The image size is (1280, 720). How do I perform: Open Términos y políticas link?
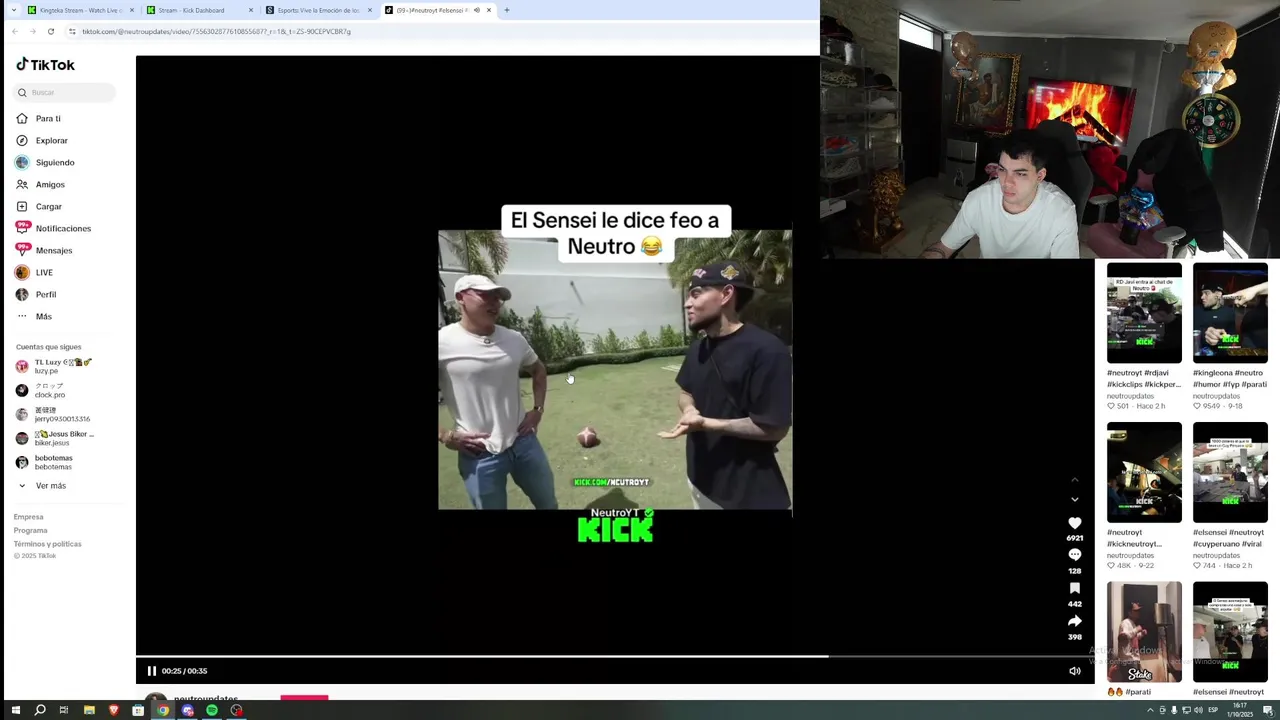click(x=48, y=544)
